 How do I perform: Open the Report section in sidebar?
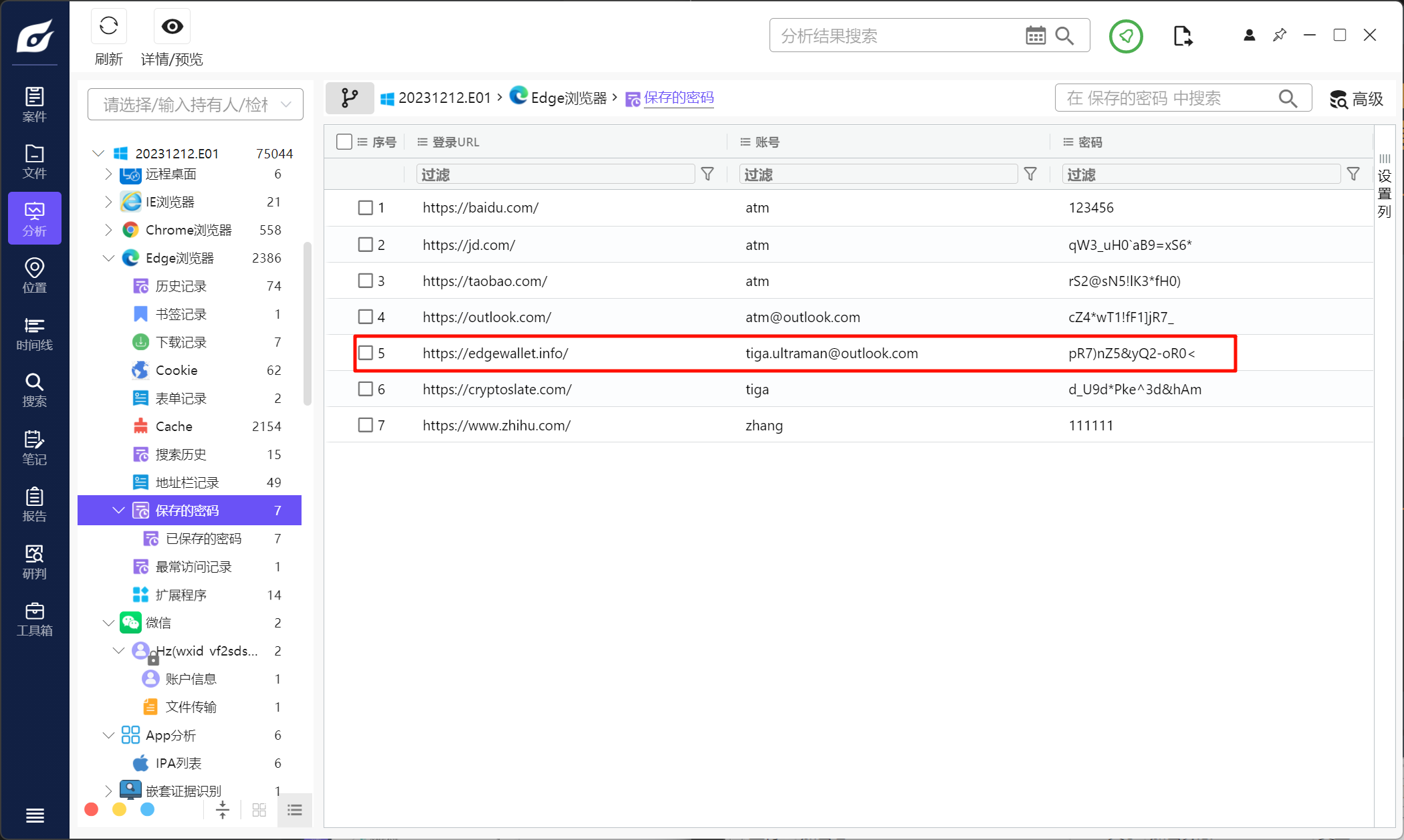pyautogui.click(x=34, y=505)
